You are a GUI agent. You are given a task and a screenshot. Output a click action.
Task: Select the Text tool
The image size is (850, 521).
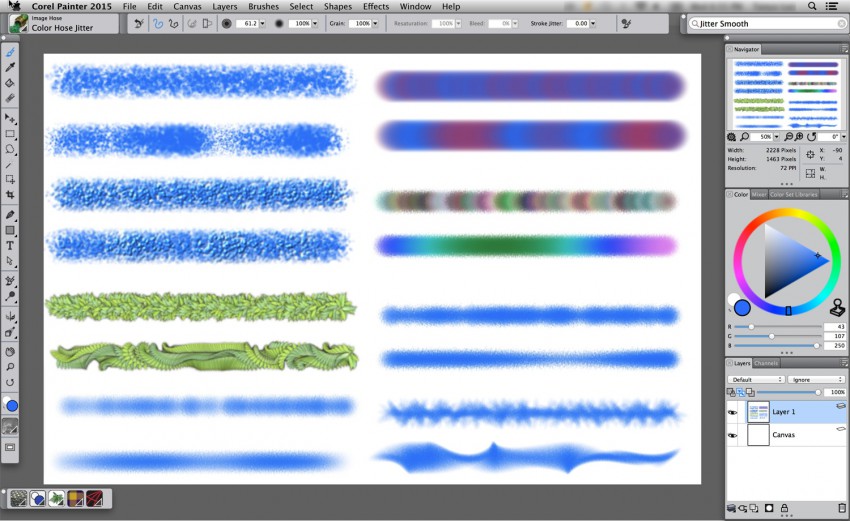10,246
